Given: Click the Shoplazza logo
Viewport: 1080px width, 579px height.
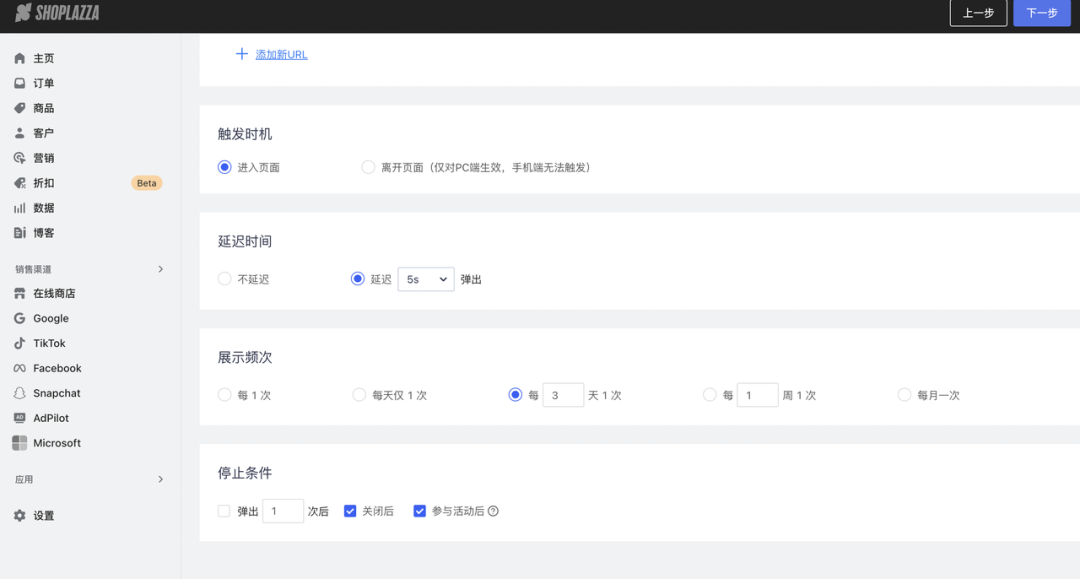Looking at the screenshot, I should tap(57, 12).
